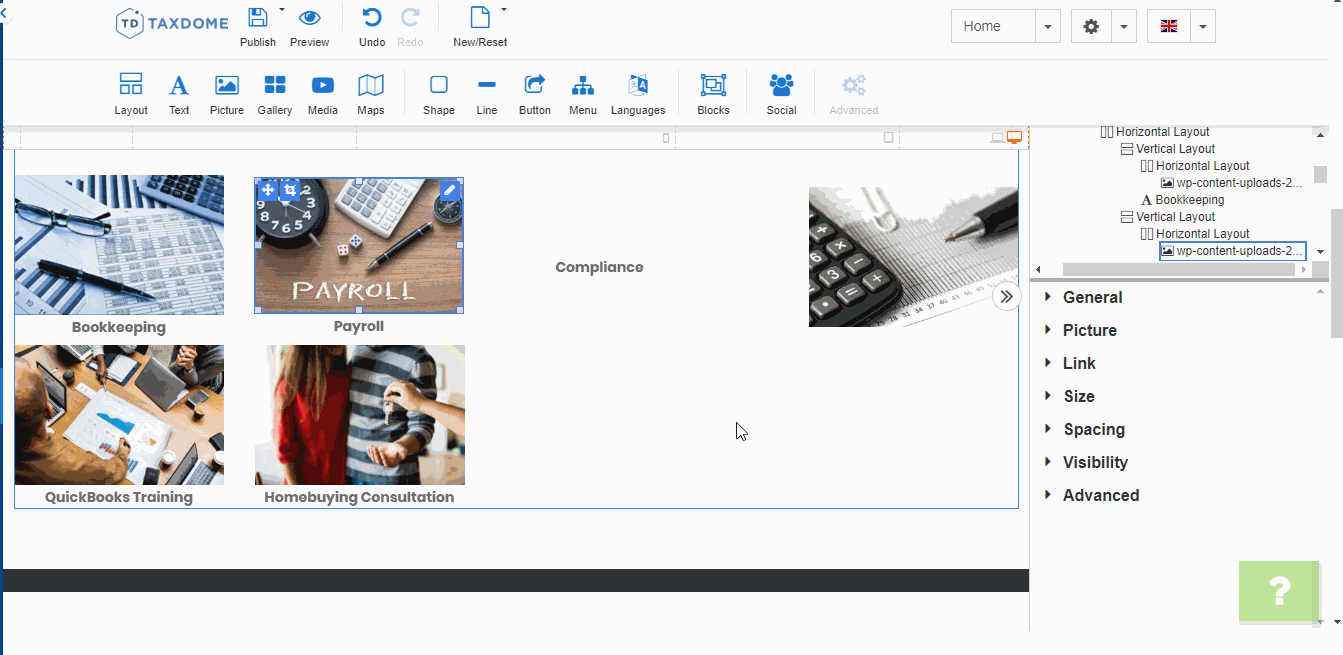Open the Home page dropdown
Image resolution: width=1343 pixels, height=655 pixels.
[1047, 27]
